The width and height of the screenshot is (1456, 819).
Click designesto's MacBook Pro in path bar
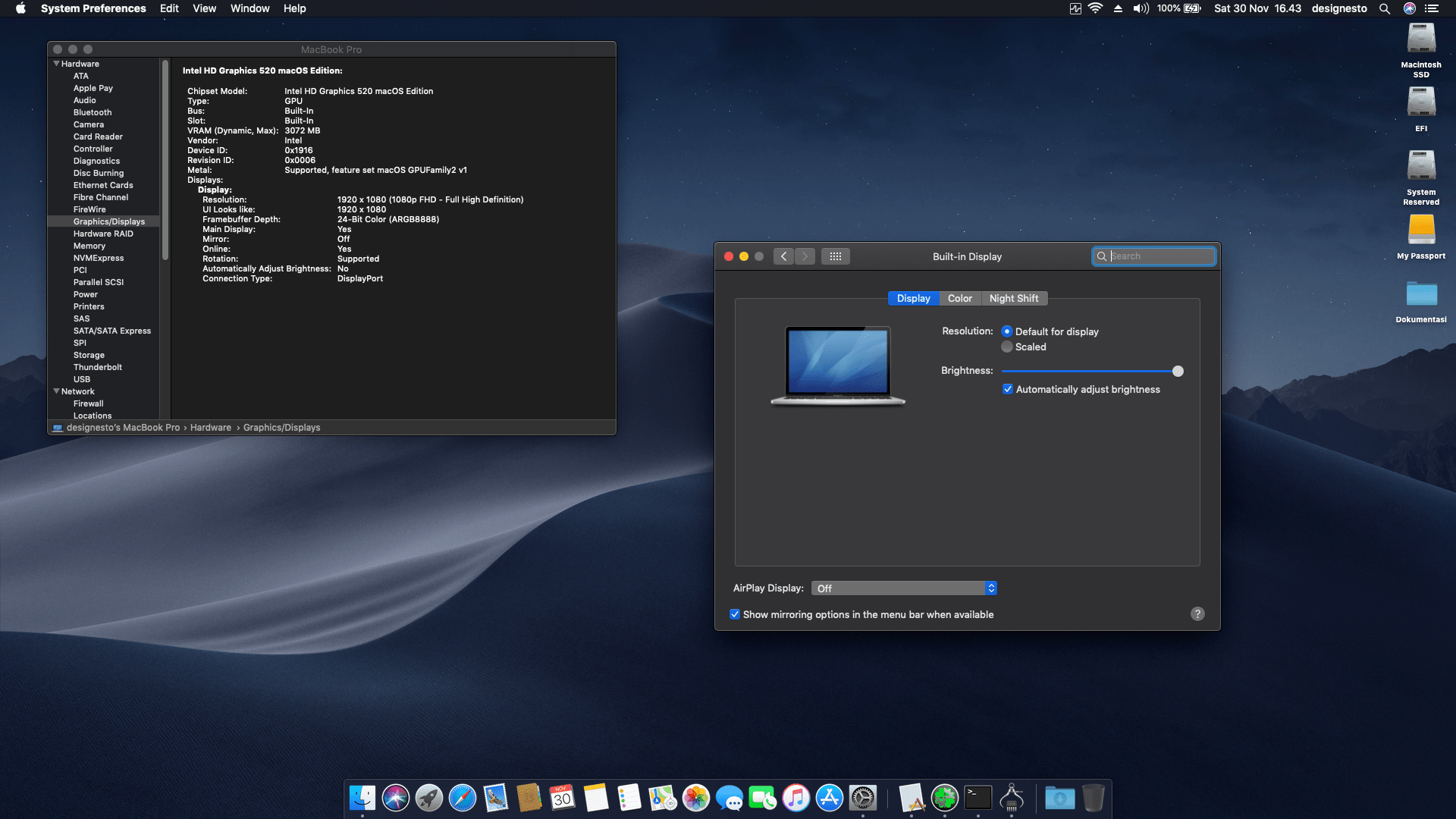123,428
